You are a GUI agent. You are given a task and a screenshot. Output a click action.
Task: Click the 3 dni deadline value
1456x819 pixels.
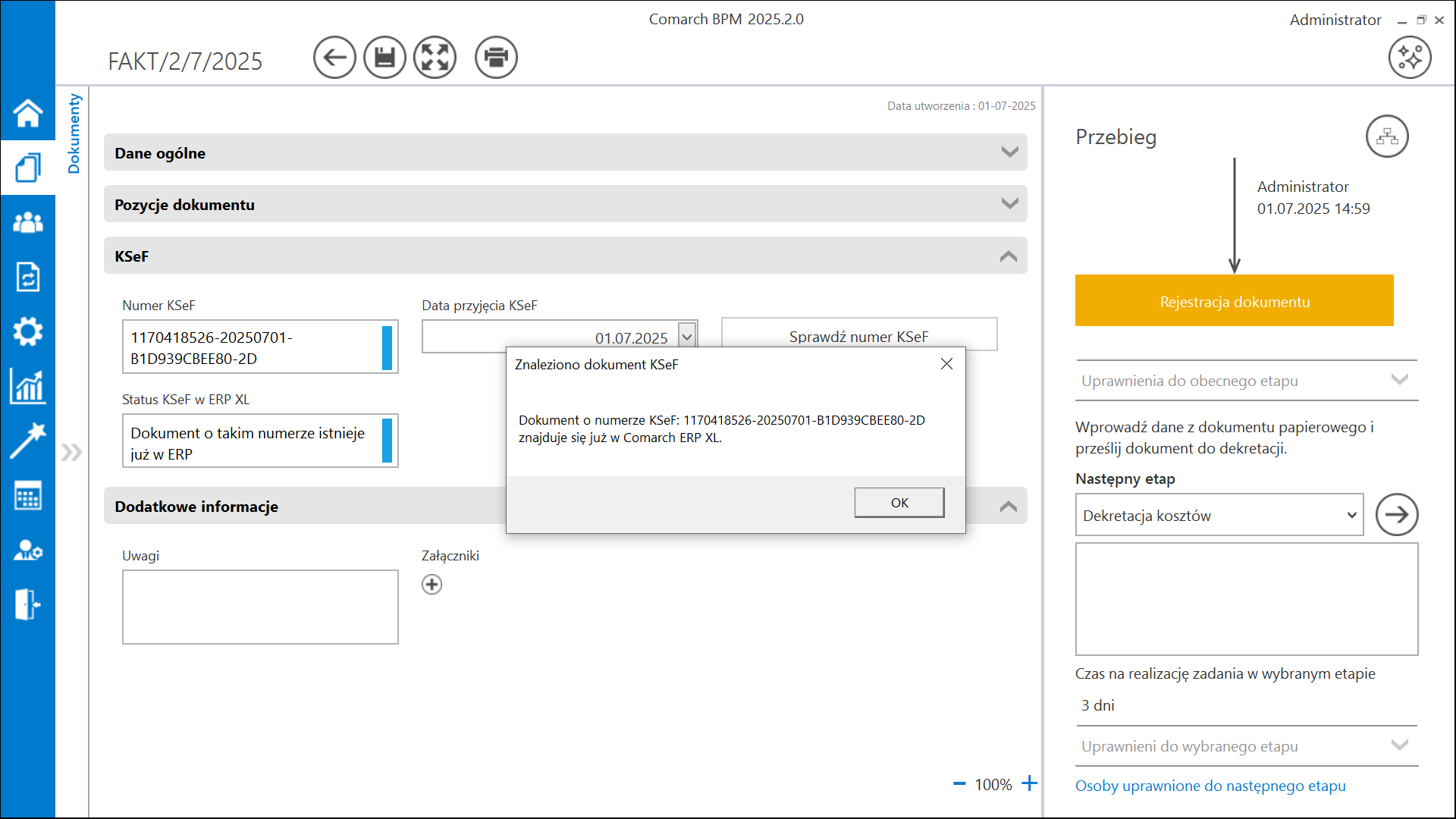tap(1097, 705)
